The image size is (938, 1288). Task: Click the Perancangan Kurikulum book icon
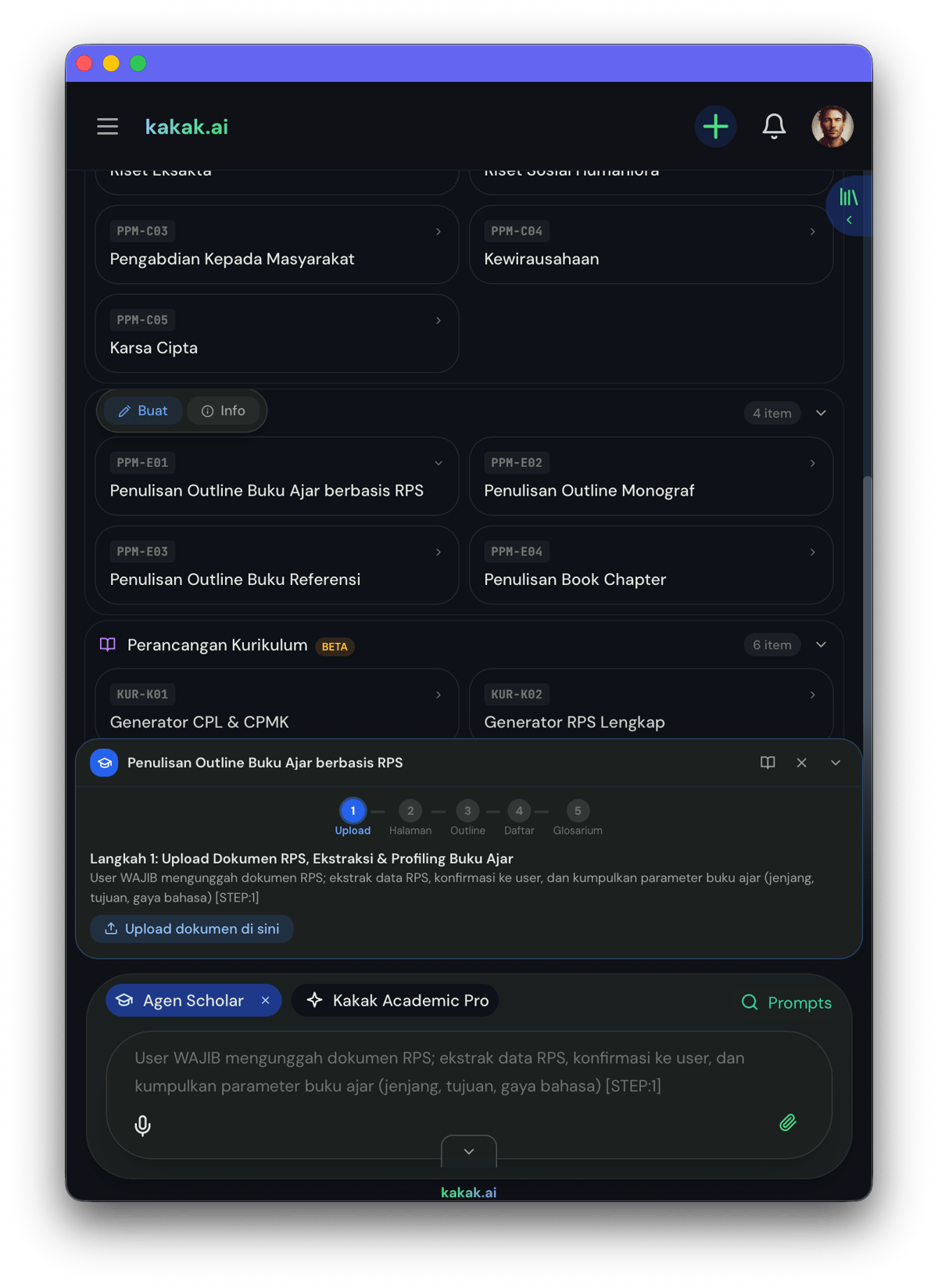pos(108,644)
